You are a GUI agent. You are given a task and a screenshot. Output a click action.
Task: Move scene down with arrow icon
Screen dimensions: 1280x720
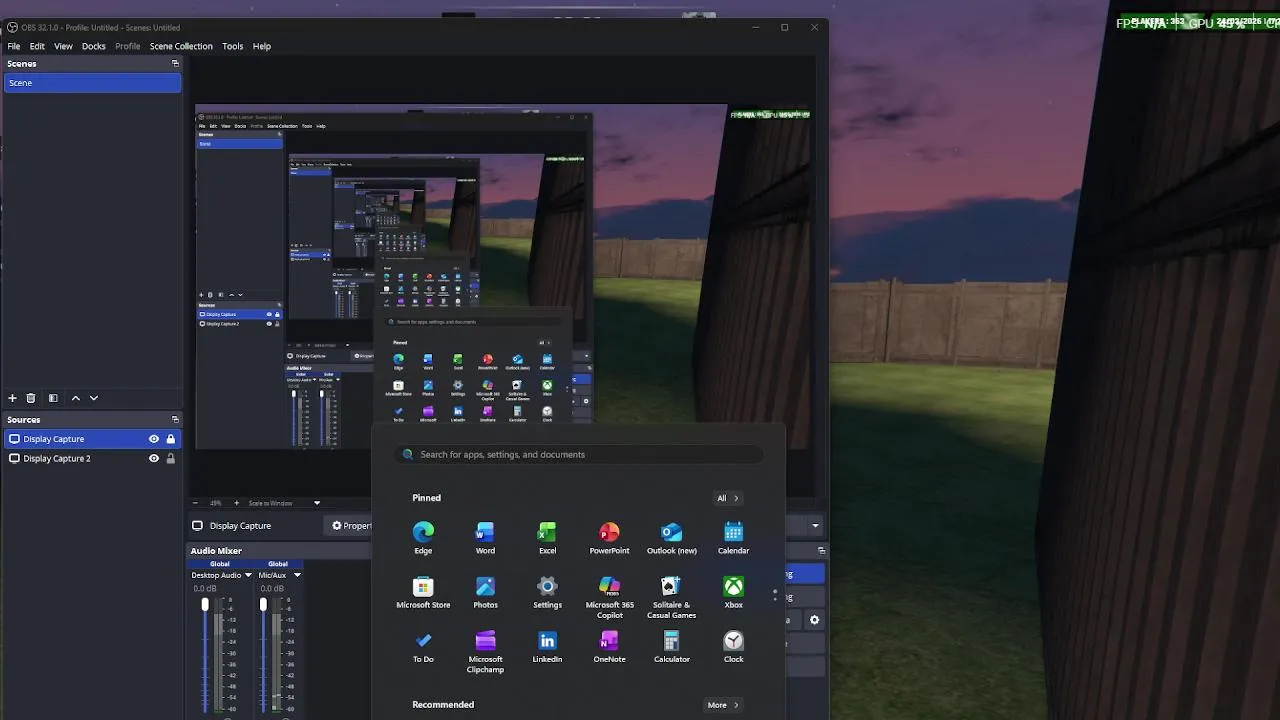[94, 398]
